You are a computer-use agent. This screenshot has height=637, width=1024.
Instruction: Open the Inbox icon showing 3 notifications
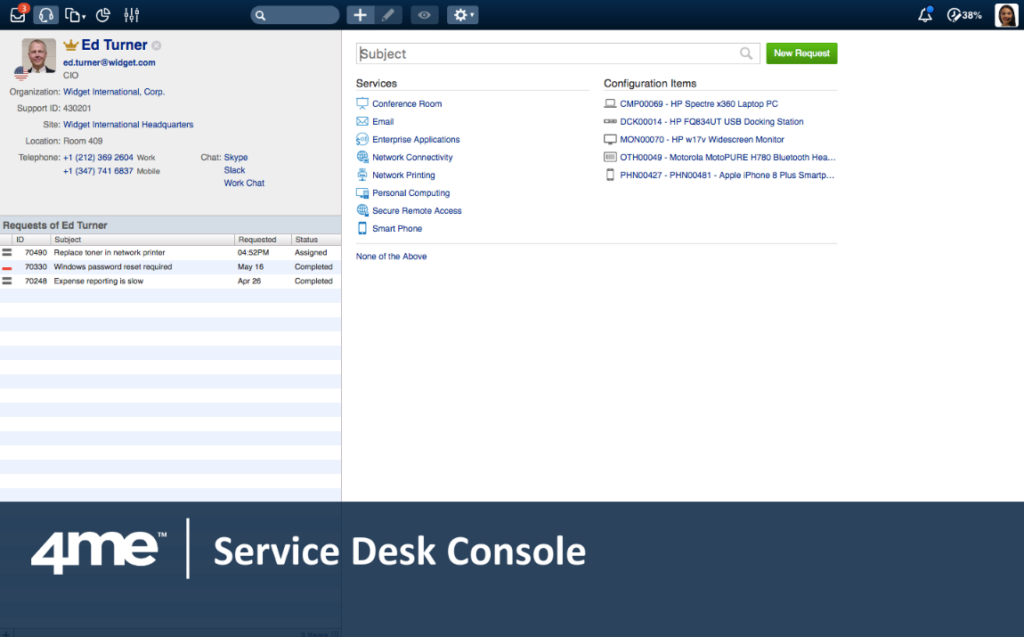point(18,14)
